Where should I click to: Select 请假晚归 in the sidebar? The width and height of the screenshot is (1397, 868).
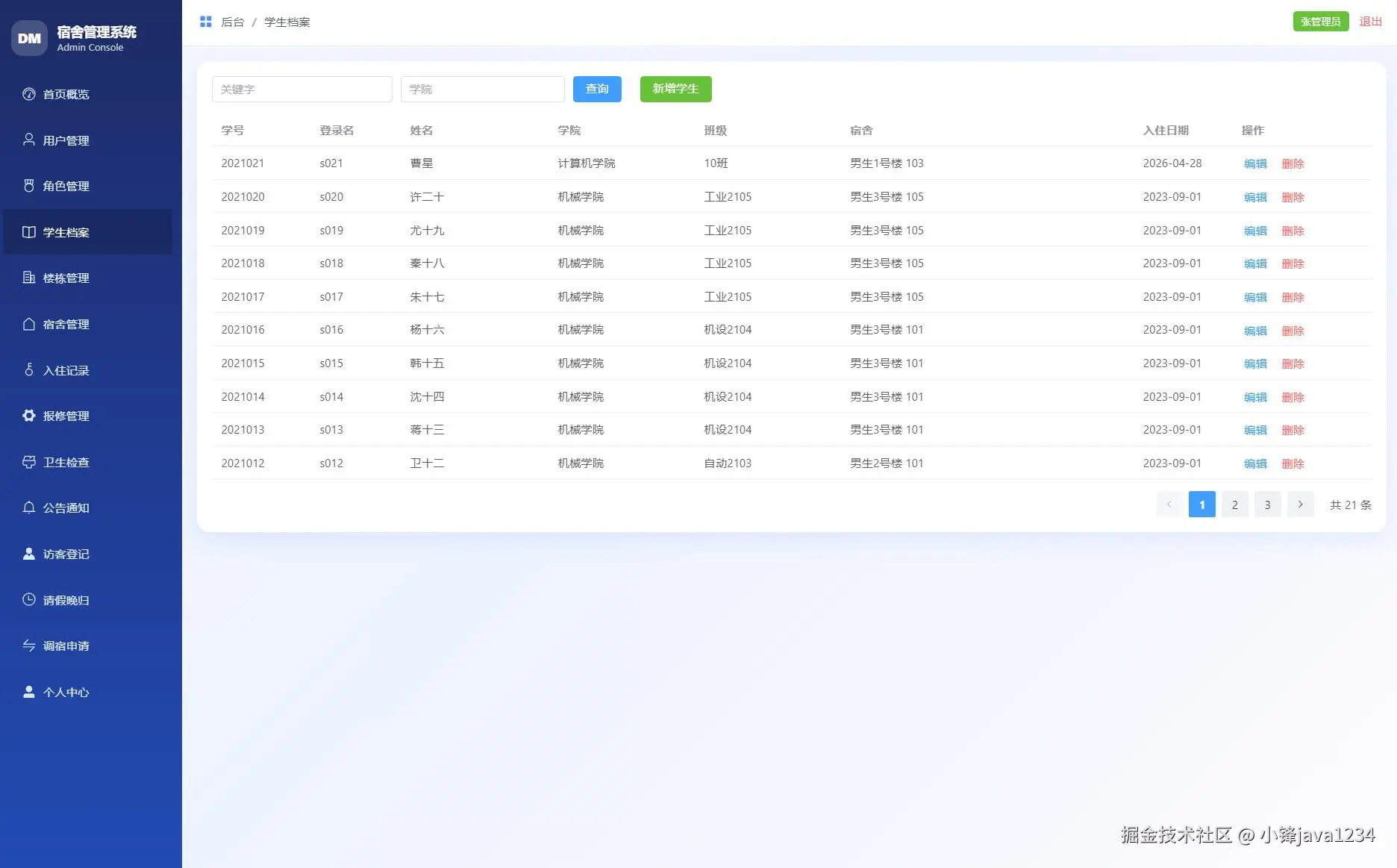point(88,600)
